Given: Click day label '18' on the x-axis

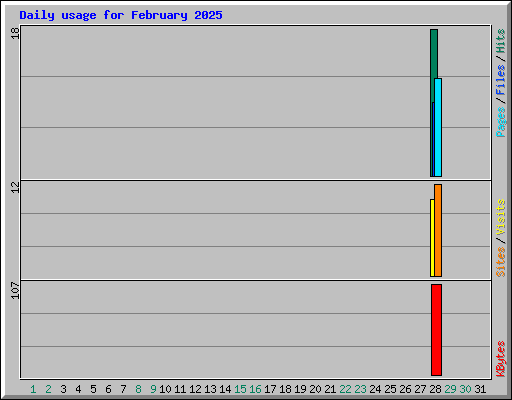Looking at the screenshot, I should (x=285, y=389).
